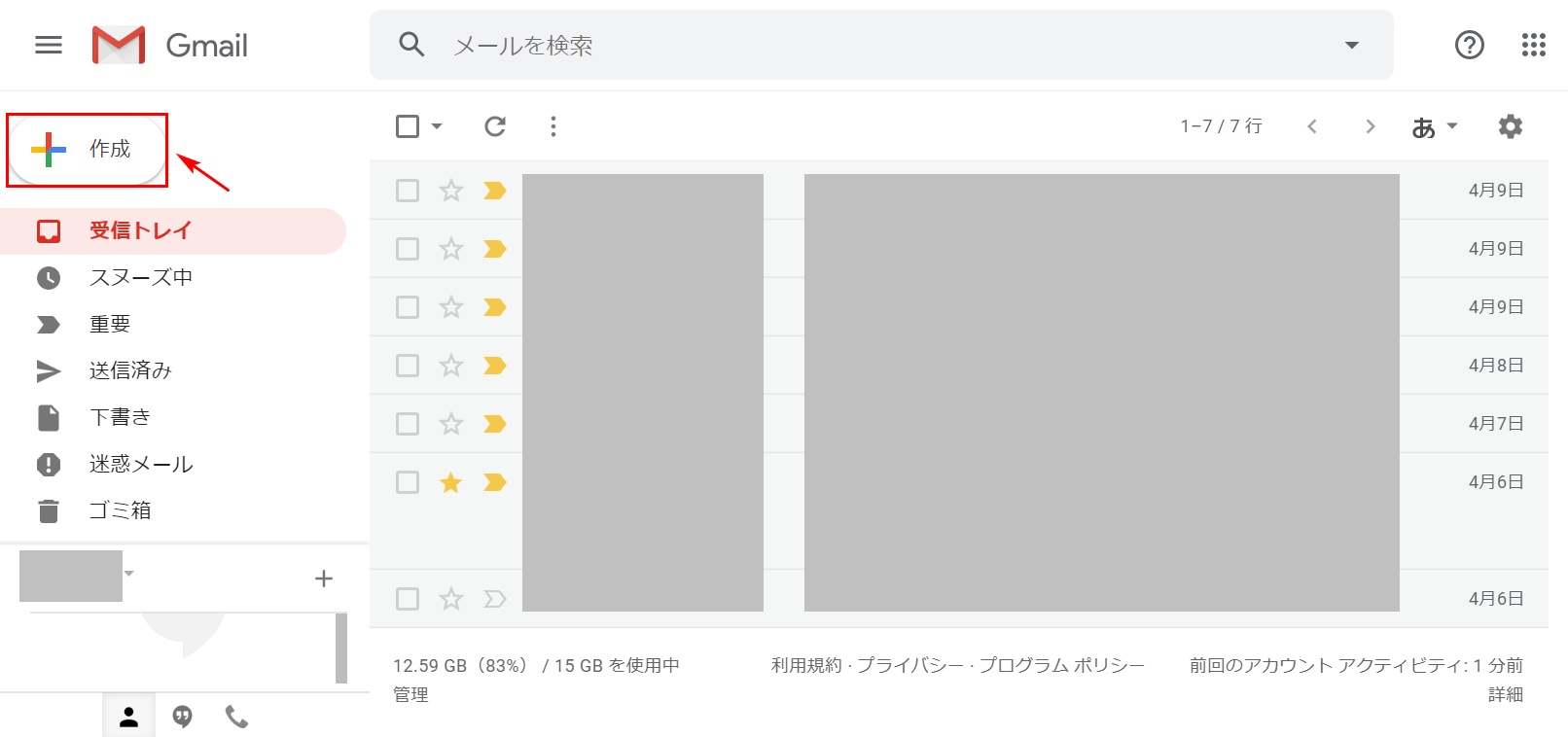Click the 1–7 / 7 行 count text
Viewport: 1568px width, 737px height.
coord(1221,126)
